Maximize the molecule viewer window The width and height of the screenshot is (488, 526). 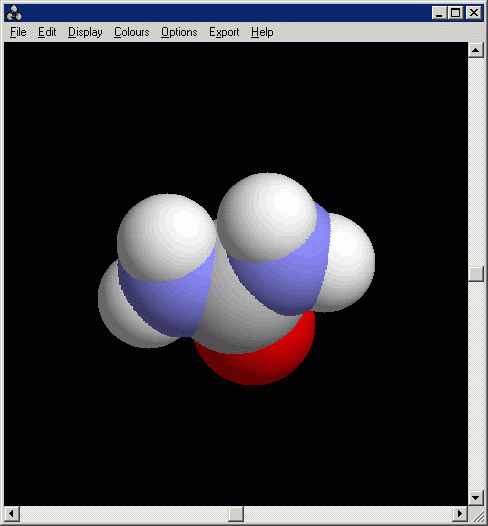[x=455, y=13]
